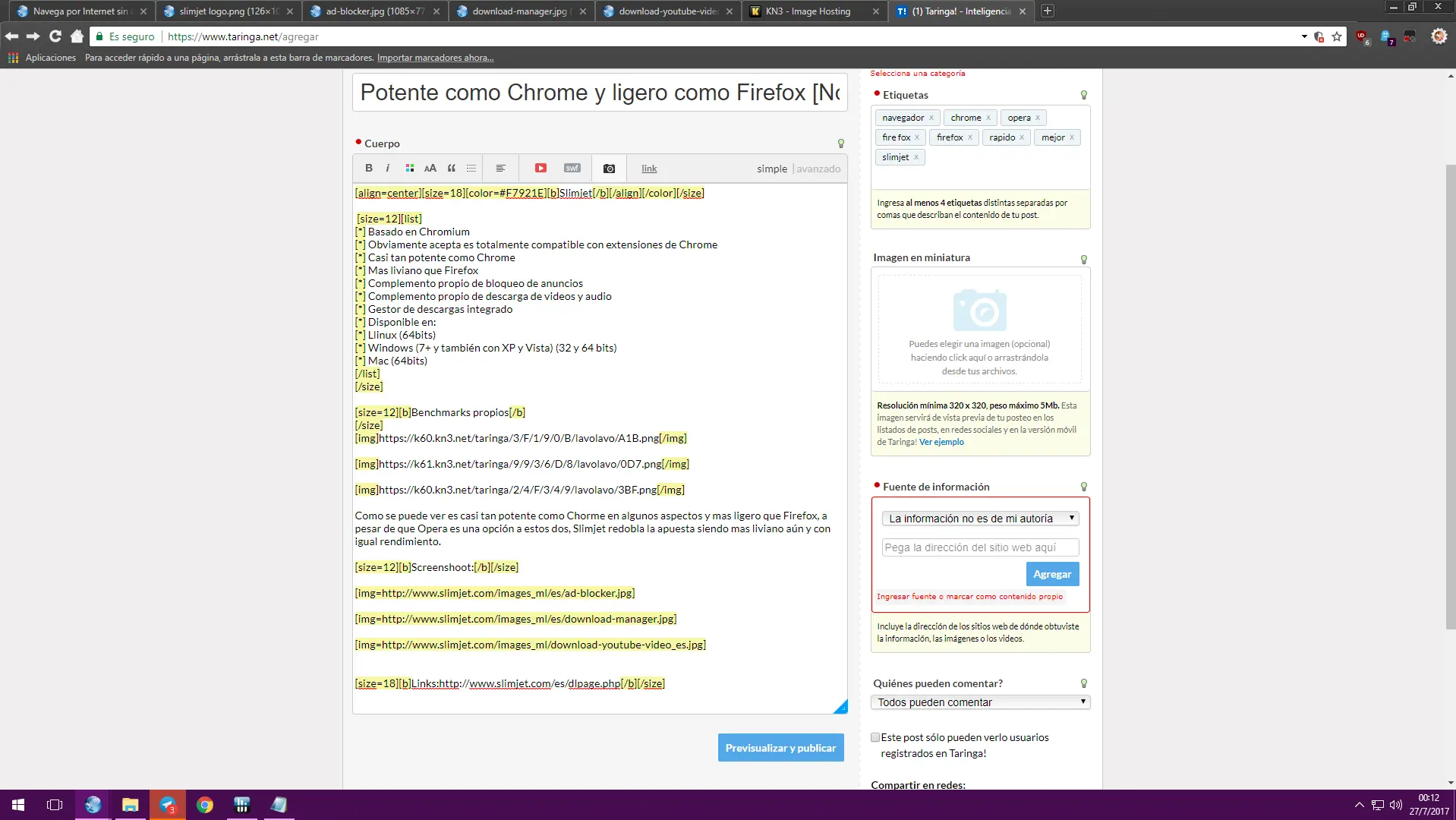Remove the 'firefox' tag
The image size is (1456, 820).
tap(970, 137)
